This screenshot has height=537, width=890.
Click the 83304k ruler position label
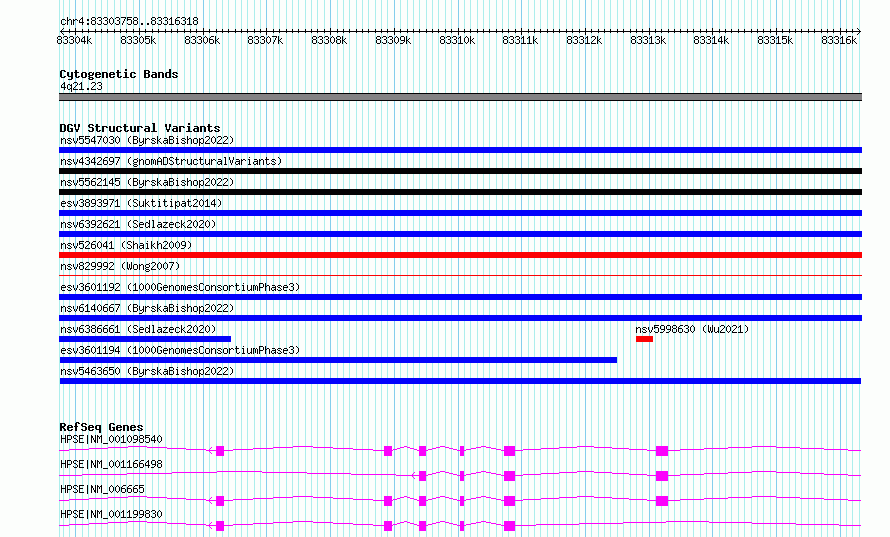(x=74, y=40)
